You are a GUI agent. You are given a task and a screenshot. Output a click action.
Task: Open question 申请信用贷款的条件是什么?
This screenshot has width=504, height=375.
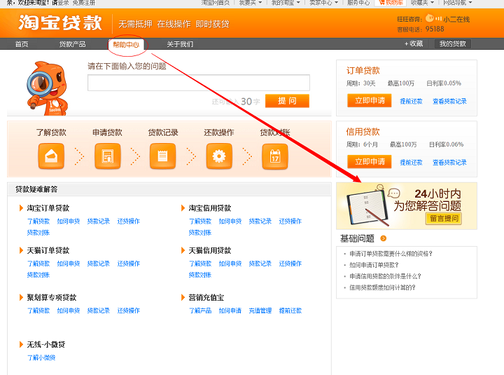(385, 276)
